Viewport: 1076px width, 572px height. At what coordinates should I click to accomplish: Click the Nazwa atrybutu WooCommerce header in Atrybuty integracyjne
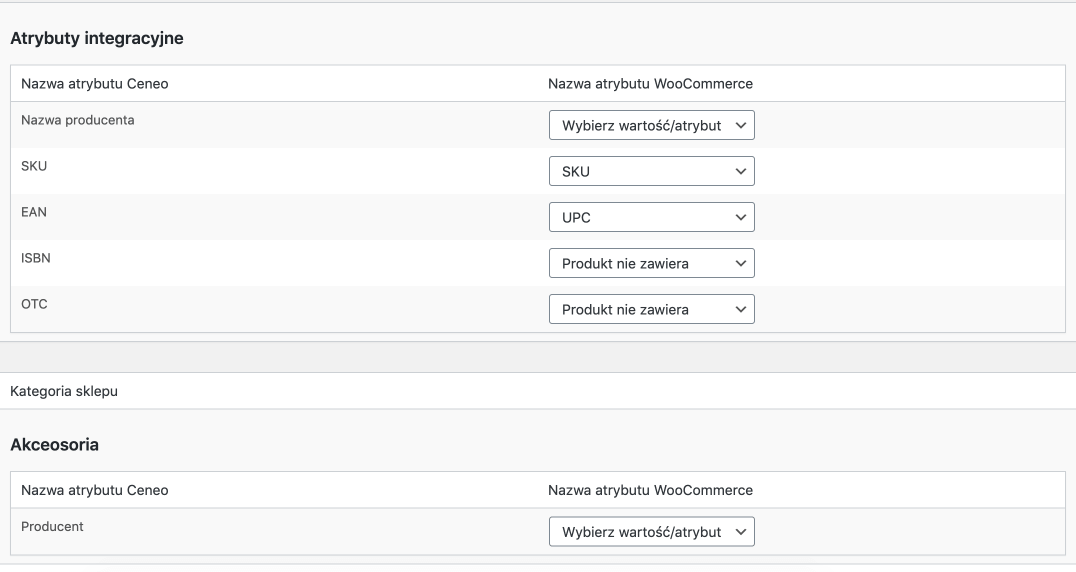(x=651, y=84)
